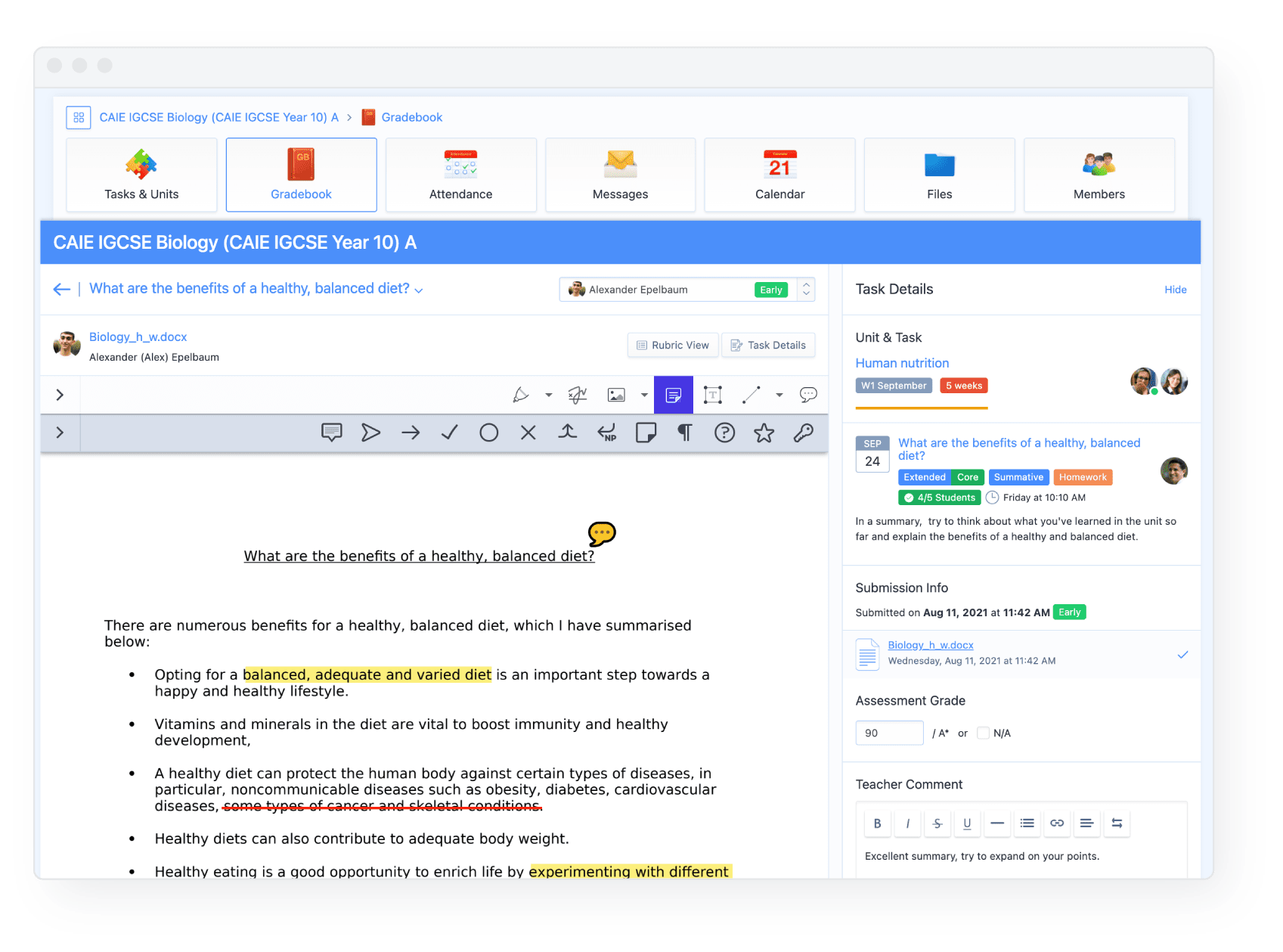This screenshot has height=952, width=1283.
Task: Insert the question mark stamp
Action: pos(725,433)
